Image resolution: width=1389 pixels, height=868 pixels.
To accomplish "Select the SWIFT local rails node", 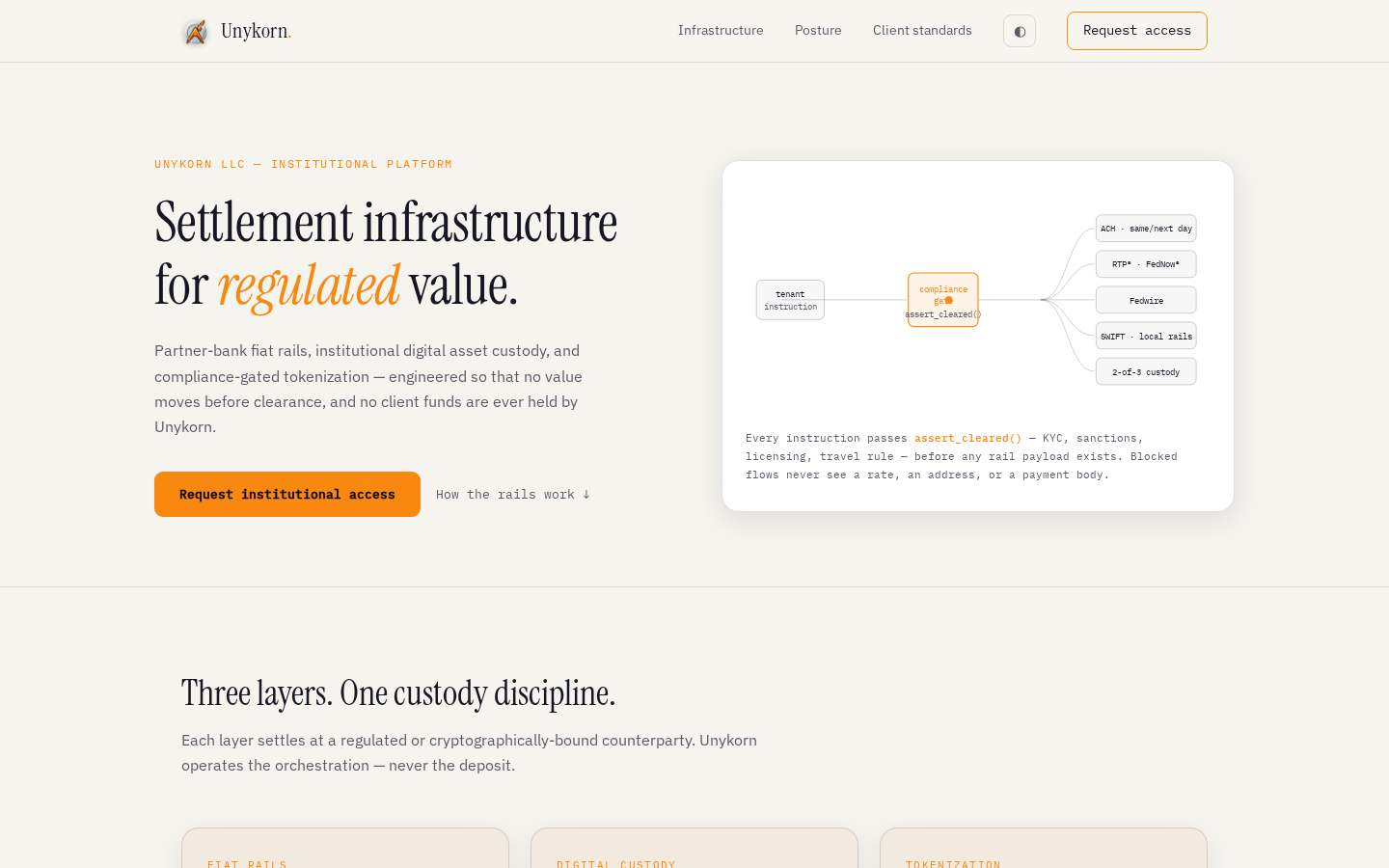I will (1146, 336).
